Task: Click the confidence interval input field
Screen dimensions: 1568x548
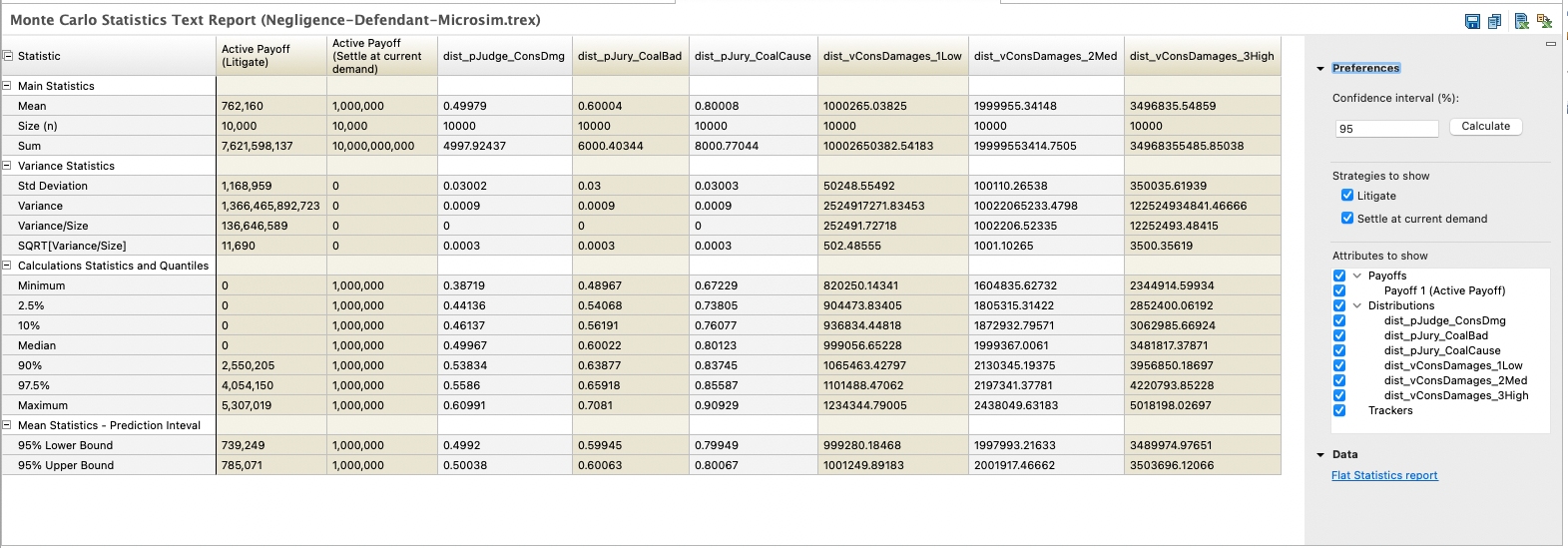Action: [x=1386, y=129]
